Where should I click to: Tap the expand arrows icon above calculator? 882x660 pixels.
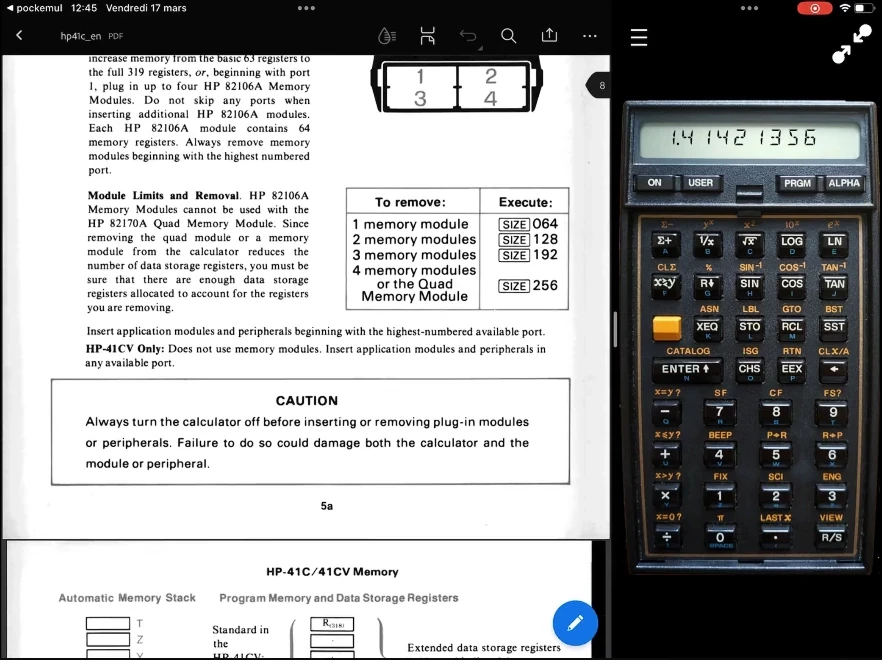(x=851, y=44)
